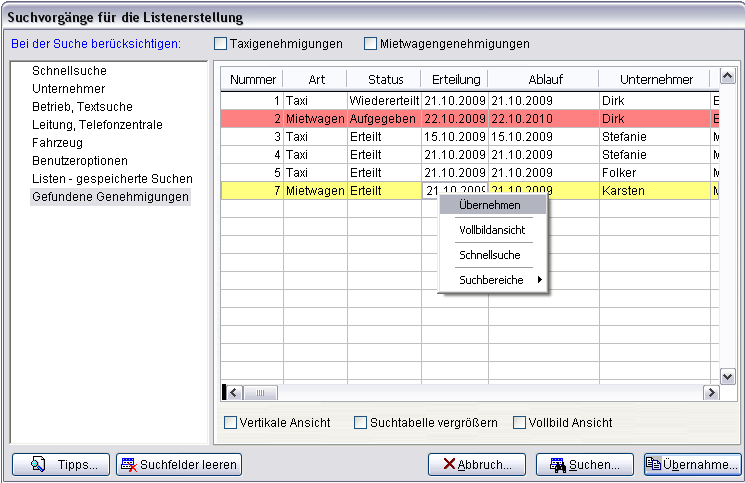Click the Suchfelder leeren icon
Screen dimensions: 745x483
click(x=128, y=464)
